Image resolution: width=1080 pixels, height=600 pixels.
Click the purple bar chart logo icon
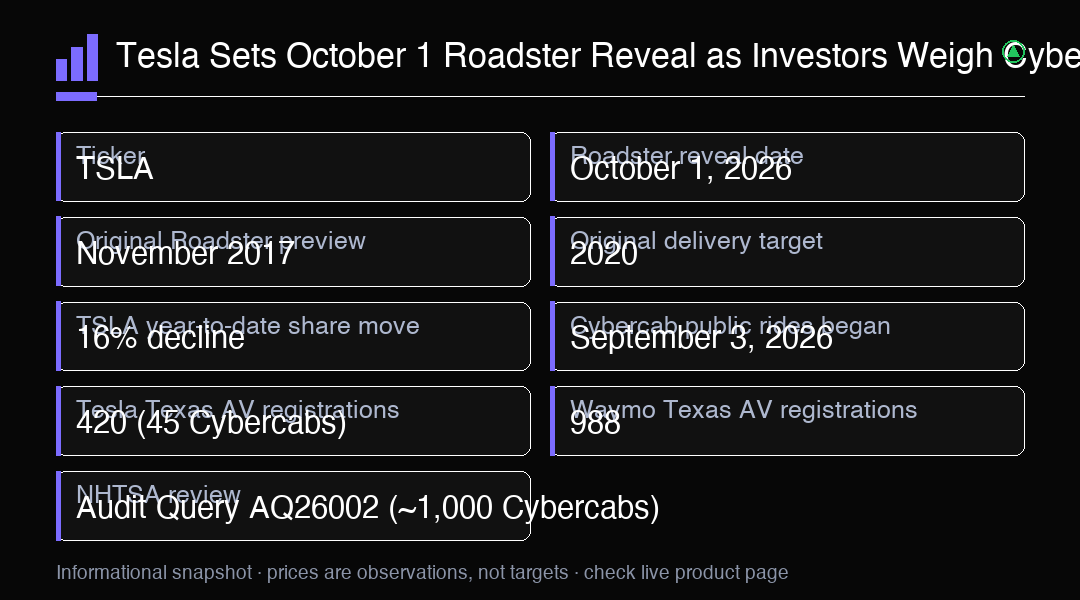77,58
